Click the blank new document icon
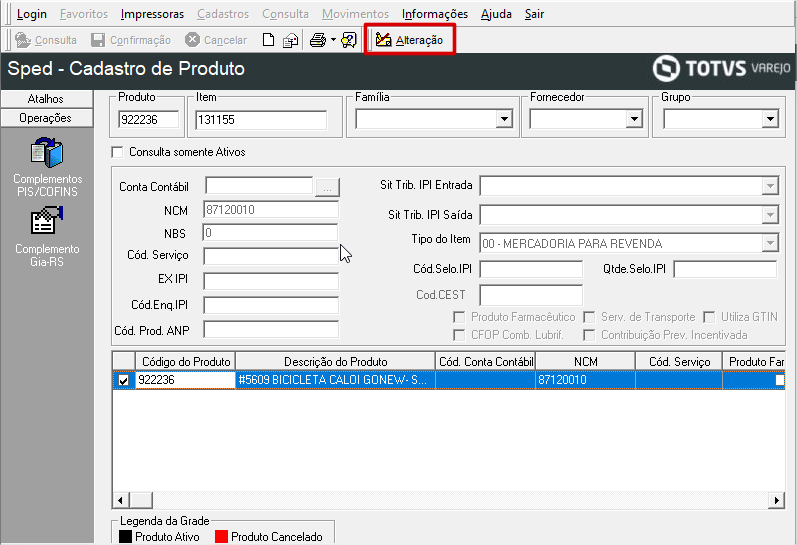Screen dimensions: 797x545 tap(268, 40)
